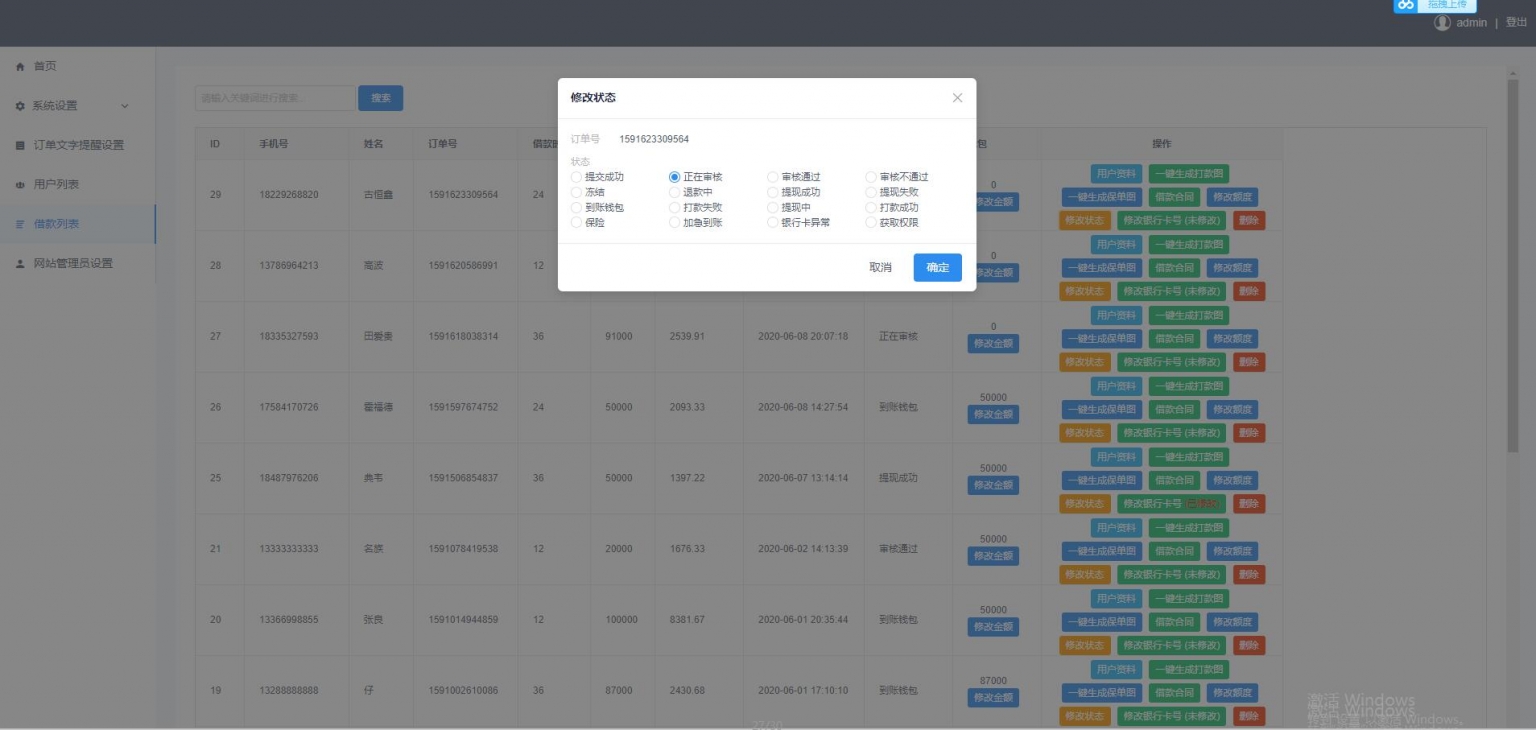The height and width of the screenshot is (730, 1536).
Task: Expand the 系统设置 chevron arrow
Action: 125,106
